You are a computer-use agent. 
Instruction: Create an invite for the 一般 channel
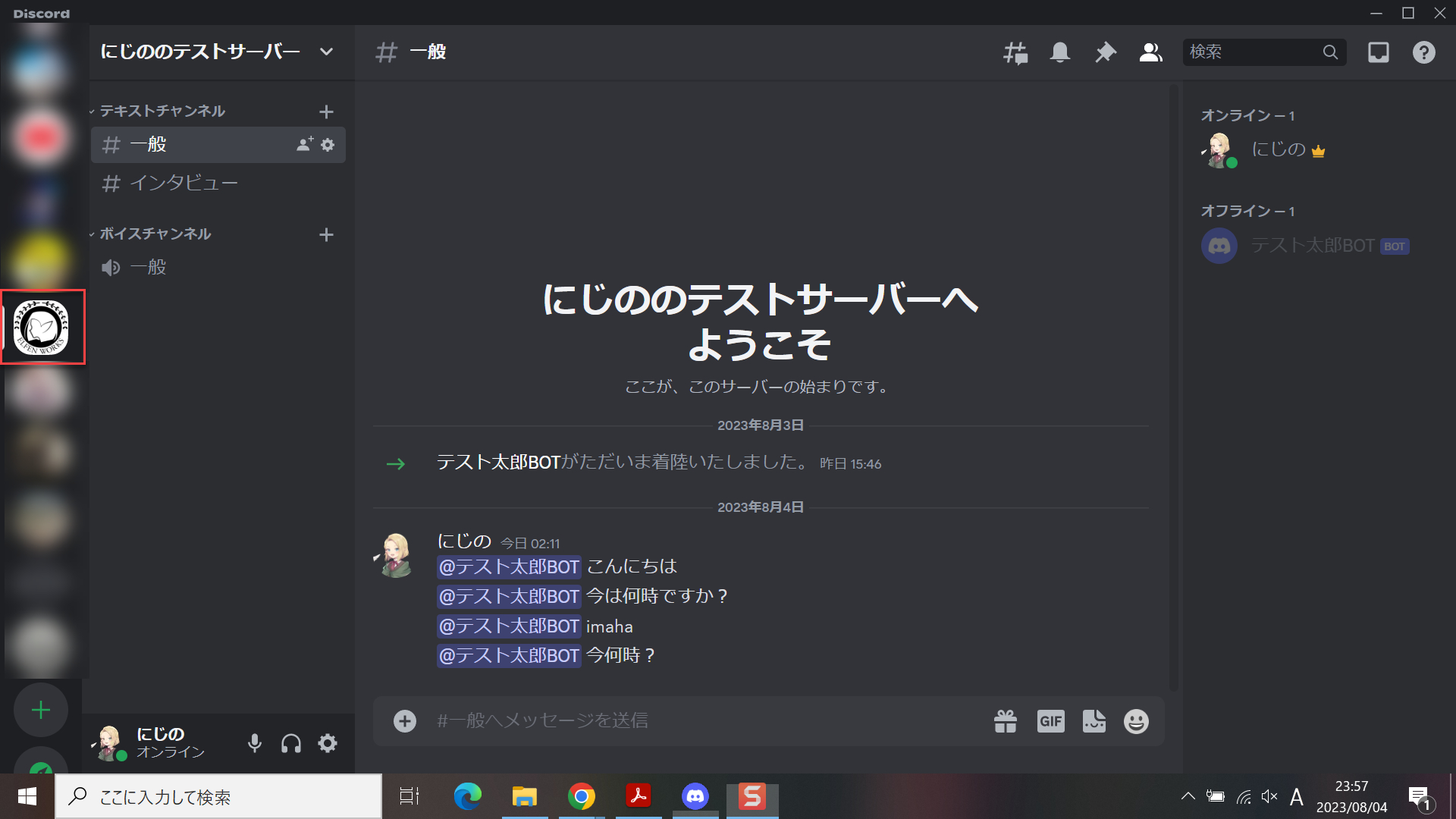coord(303,144)
